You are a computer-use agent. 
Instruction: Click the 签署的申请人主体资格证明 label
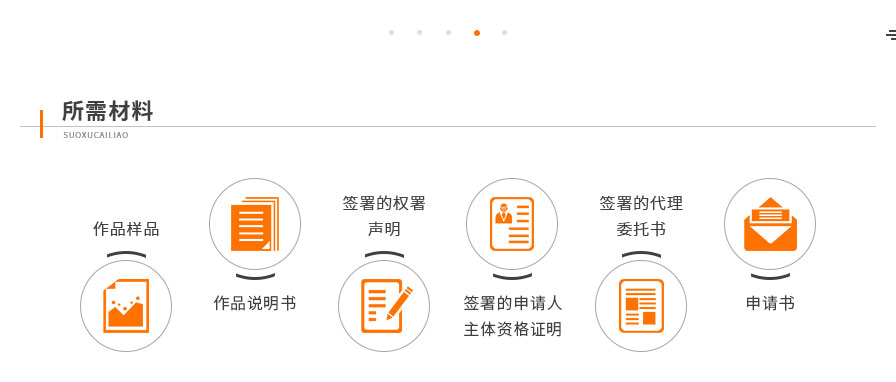pyautogui.click(x=513, y=316)
